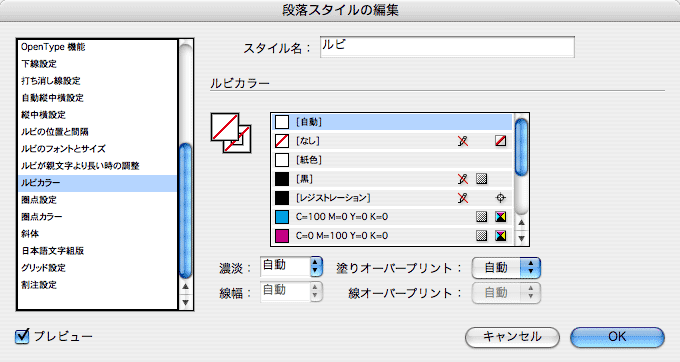Viewport: 680px width, 362px height.
Task: Click the キャンセル button
Action: tap(512, 337)
